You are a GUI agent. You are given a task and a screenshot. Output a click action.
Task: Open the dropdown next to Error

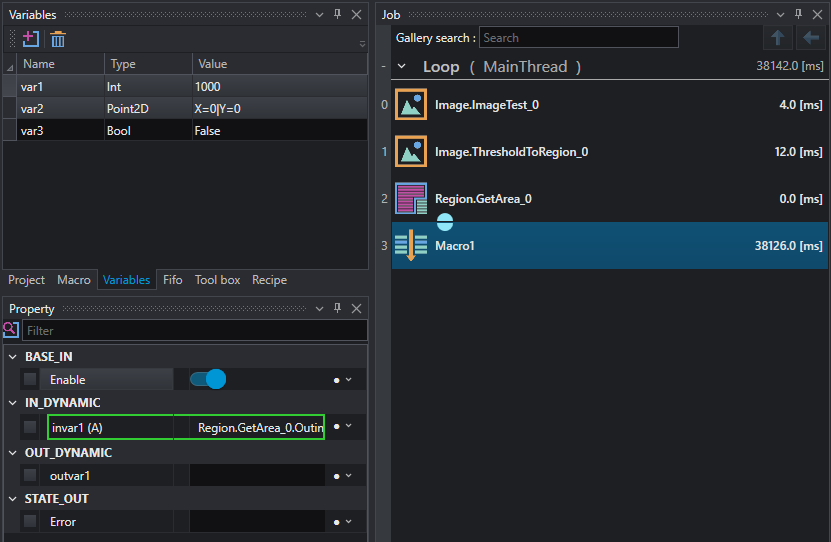[x=349, y=521]
